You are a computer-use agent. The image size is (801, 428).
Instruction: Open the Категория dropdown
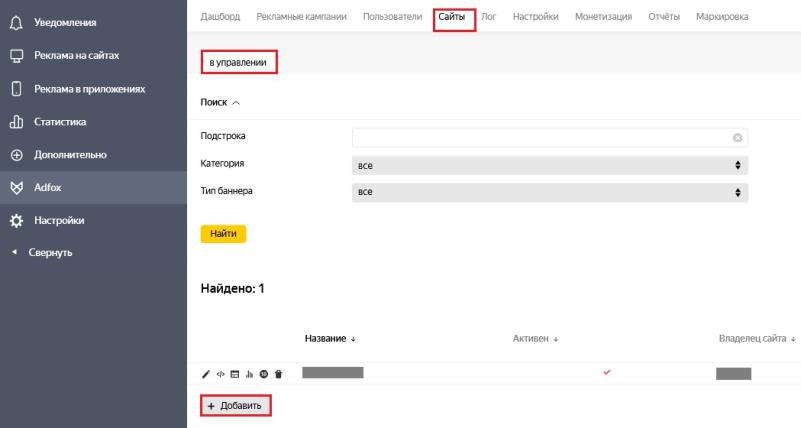coord(550,165)
